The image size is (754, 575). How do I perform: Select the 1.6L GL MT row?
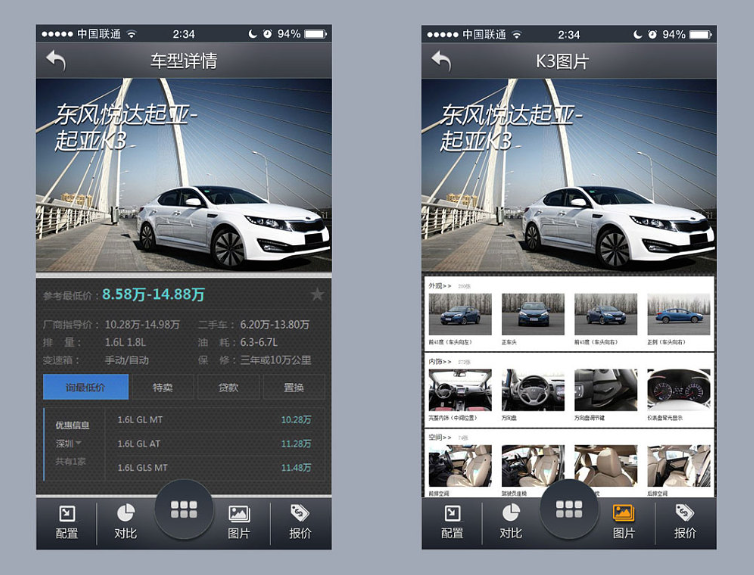(x=214, y=420)
